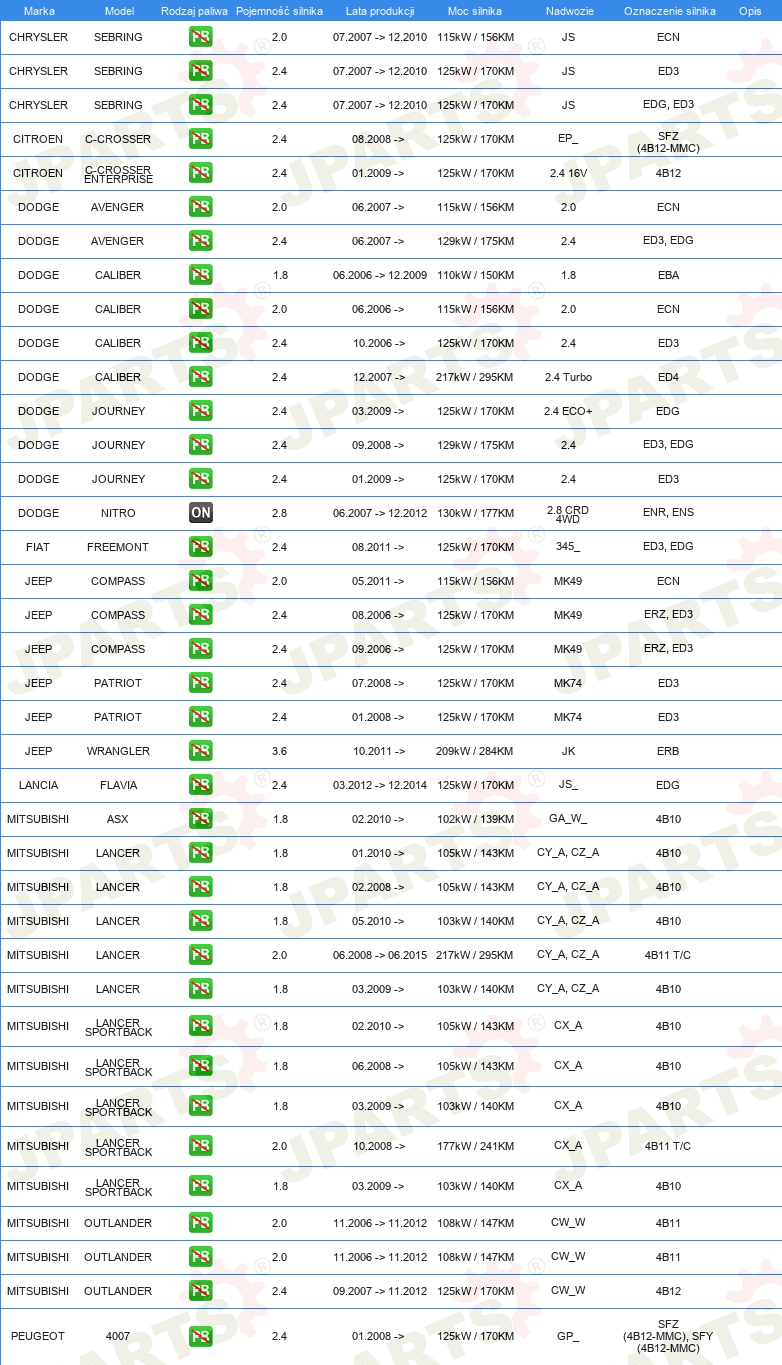The image size is (782, 1365).
Task: Select the EBA engine code cell
Action: 668,275
